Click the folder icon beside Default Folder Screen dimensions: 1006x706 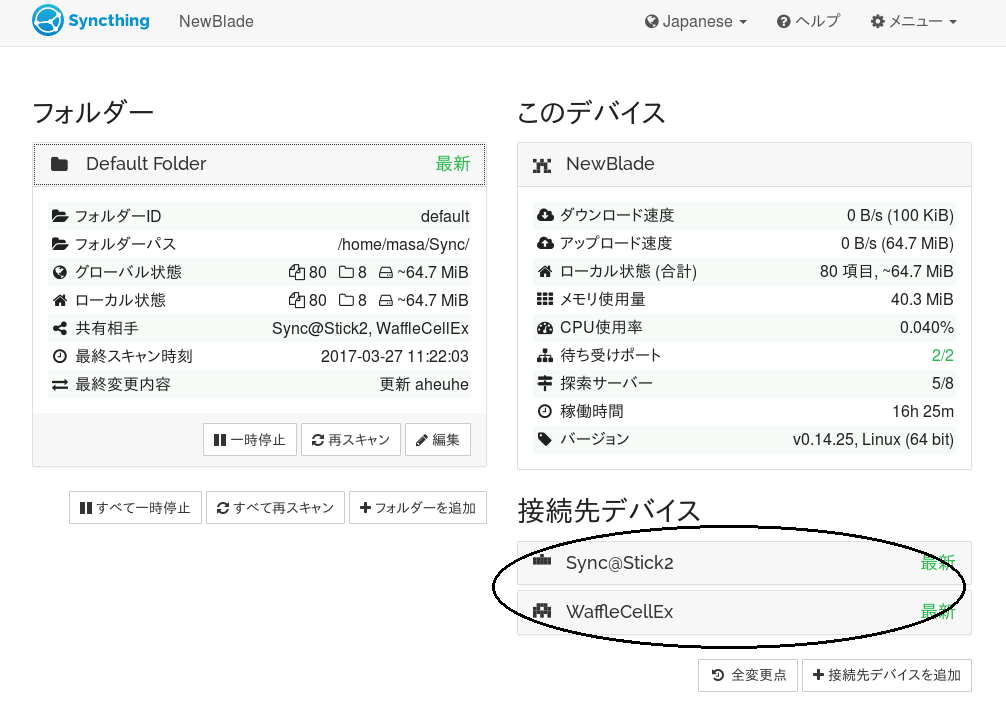click(x=60, y=164)
